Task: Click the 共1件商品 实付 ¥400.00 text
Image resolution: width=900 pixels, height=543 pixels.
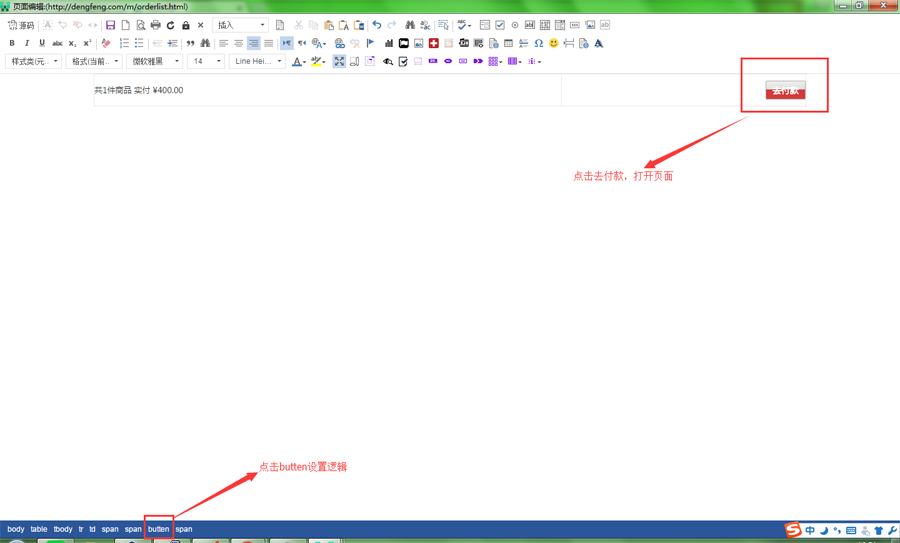Action: point(139,90)
